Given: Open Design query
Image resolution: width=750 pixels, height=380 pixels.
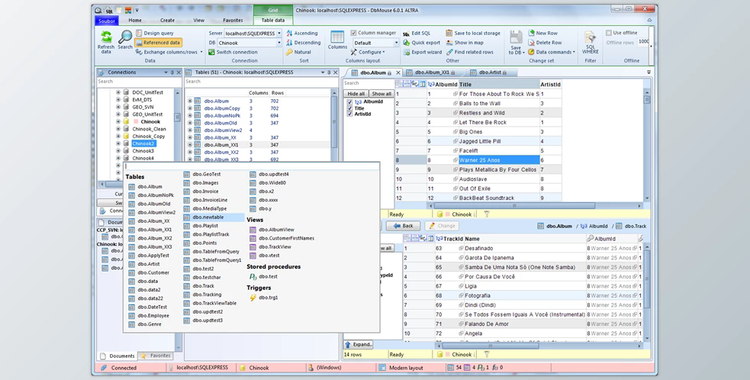Looking at the screenshot, I should (154, 33).
